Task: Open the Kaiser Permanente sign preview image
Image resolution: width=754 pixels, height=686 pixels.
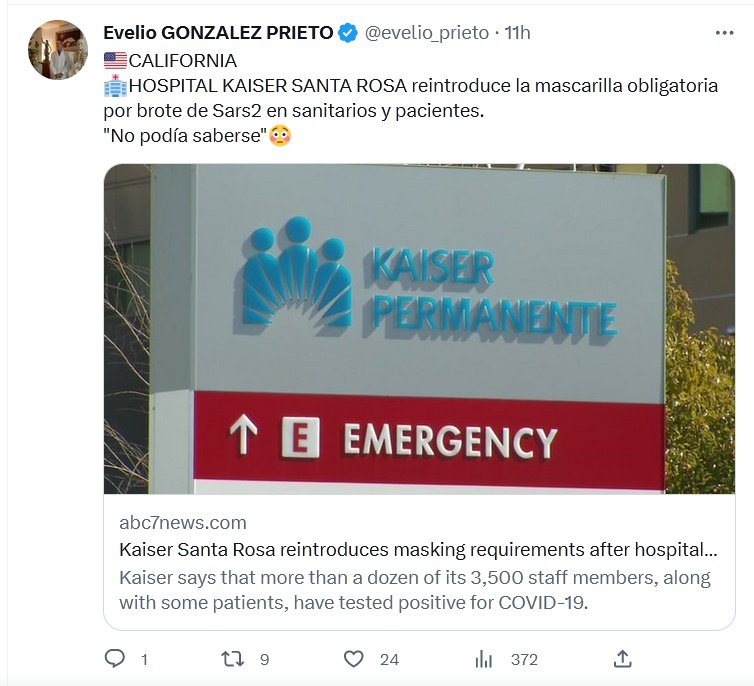Action: click(419, 329)
